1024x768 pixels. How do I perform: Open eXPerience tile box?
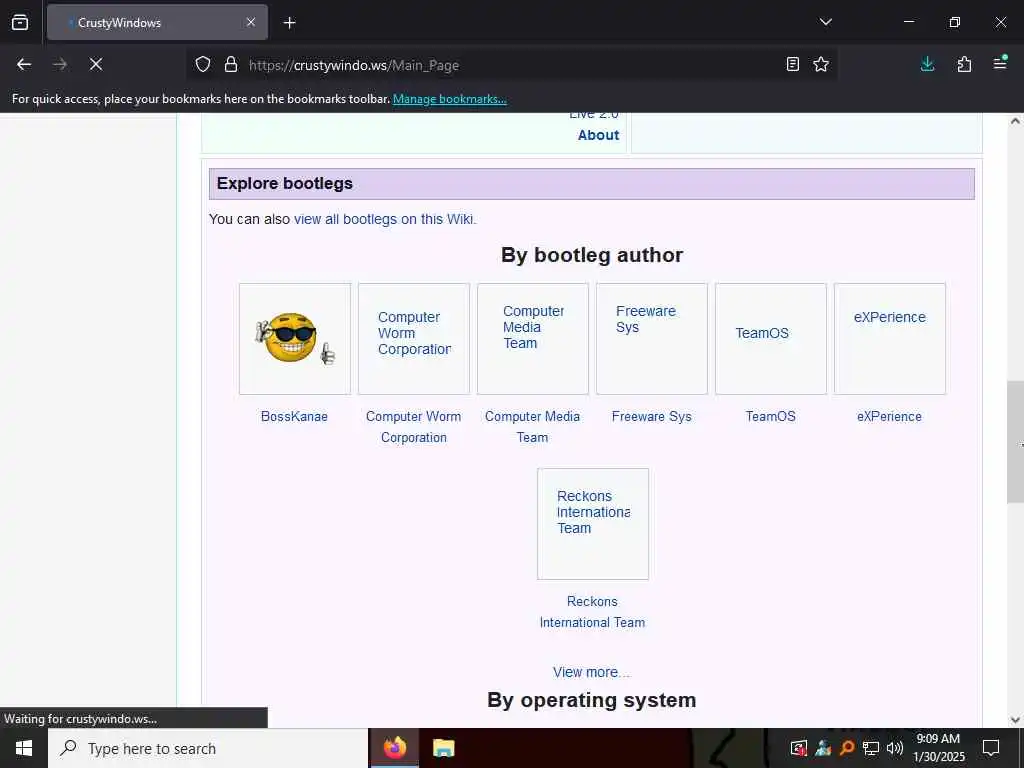tap(889, 339)
